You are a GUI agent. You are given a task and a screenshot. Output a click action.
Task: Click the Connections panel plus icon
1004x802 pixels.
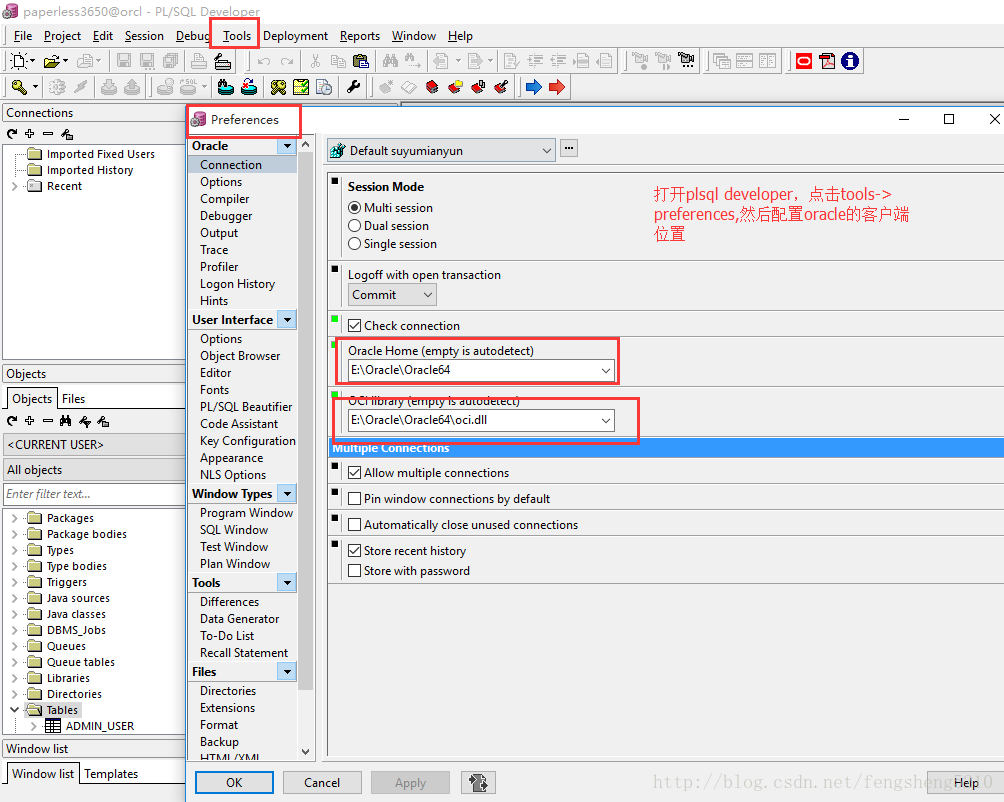(29, 134)
